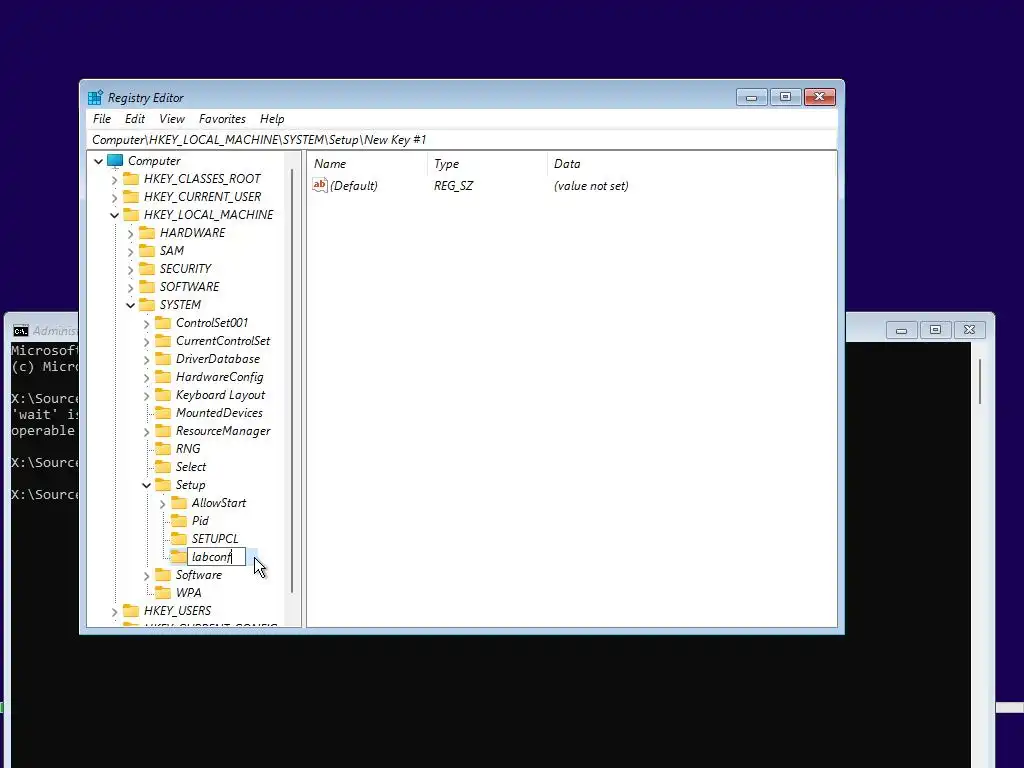Select the Software key under SYSTEM
This screenshot has width=1024, height=768.
(x=199, y=575)
